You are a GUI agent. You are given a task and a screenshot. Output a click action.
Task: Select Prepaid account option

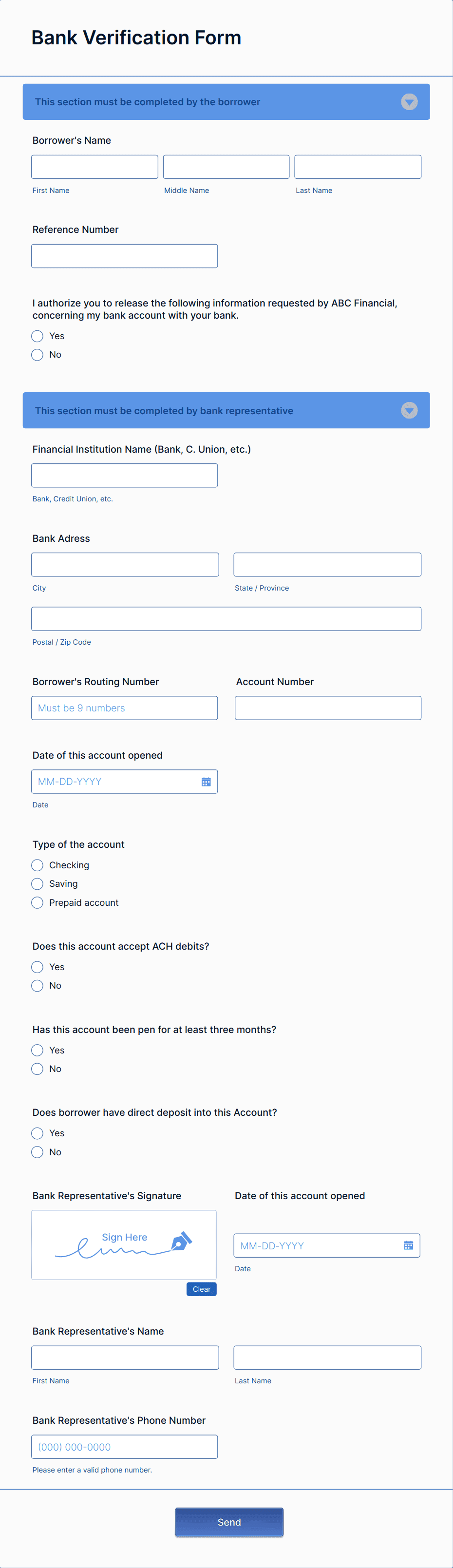coord(37,902)
